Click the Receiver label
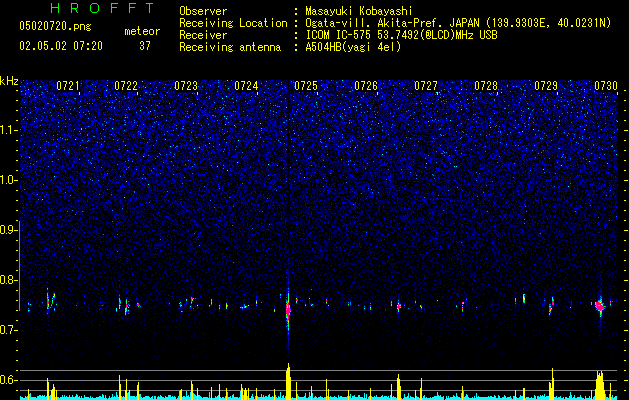Screen dimensions: 629x400 [203, 35]
